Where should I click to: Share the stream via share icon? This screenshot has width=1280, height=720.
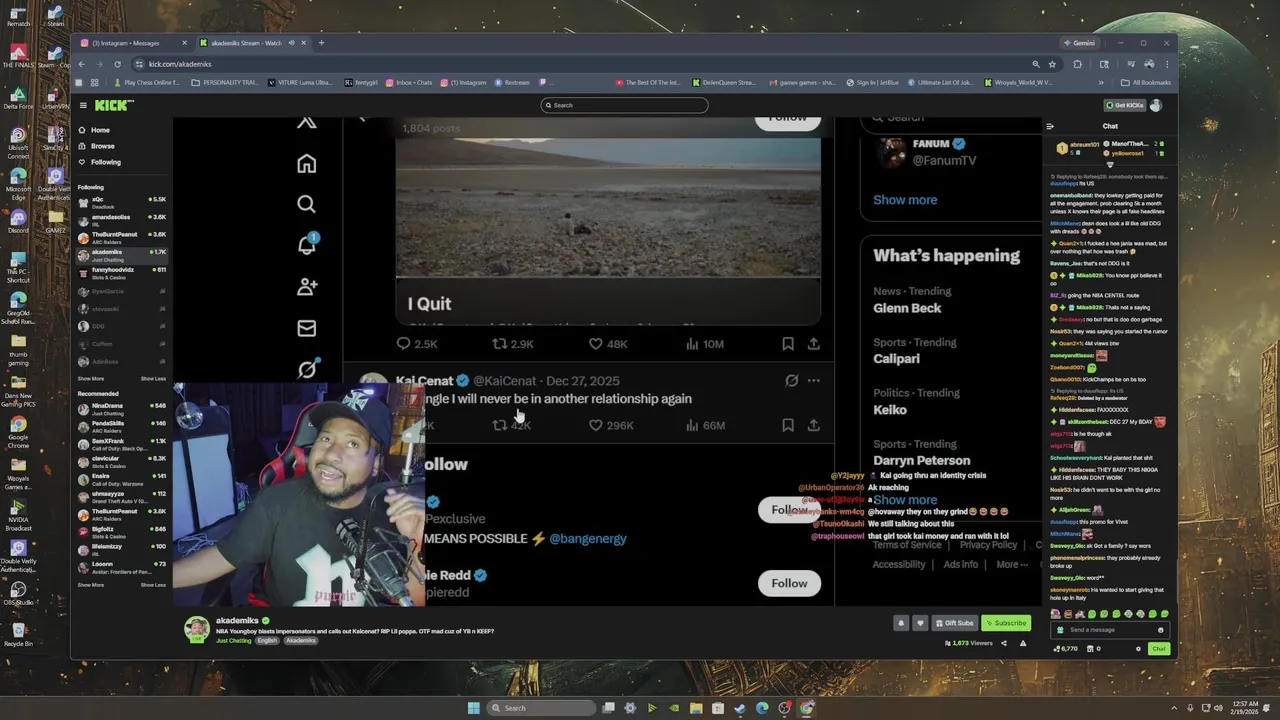pyautogui.click(x=1004, y=643)
